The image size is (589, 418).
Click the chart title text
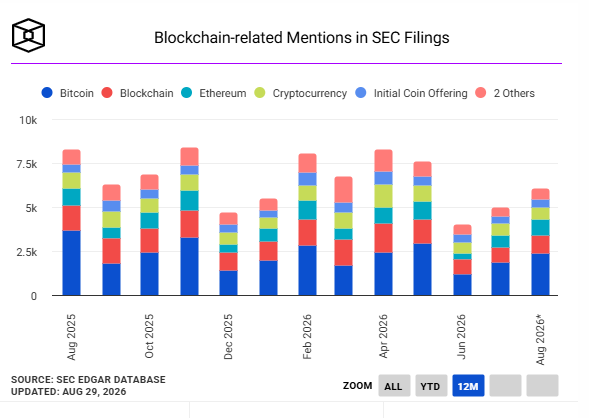pos(302,38)
